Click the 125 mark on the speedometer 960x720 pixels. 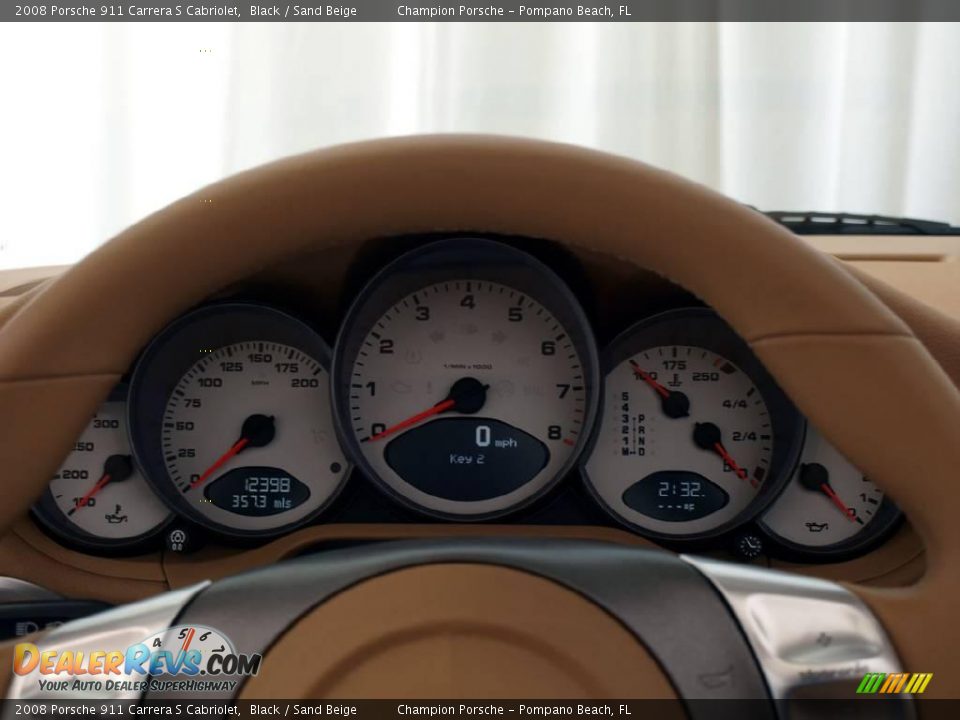tap(231, 367)
